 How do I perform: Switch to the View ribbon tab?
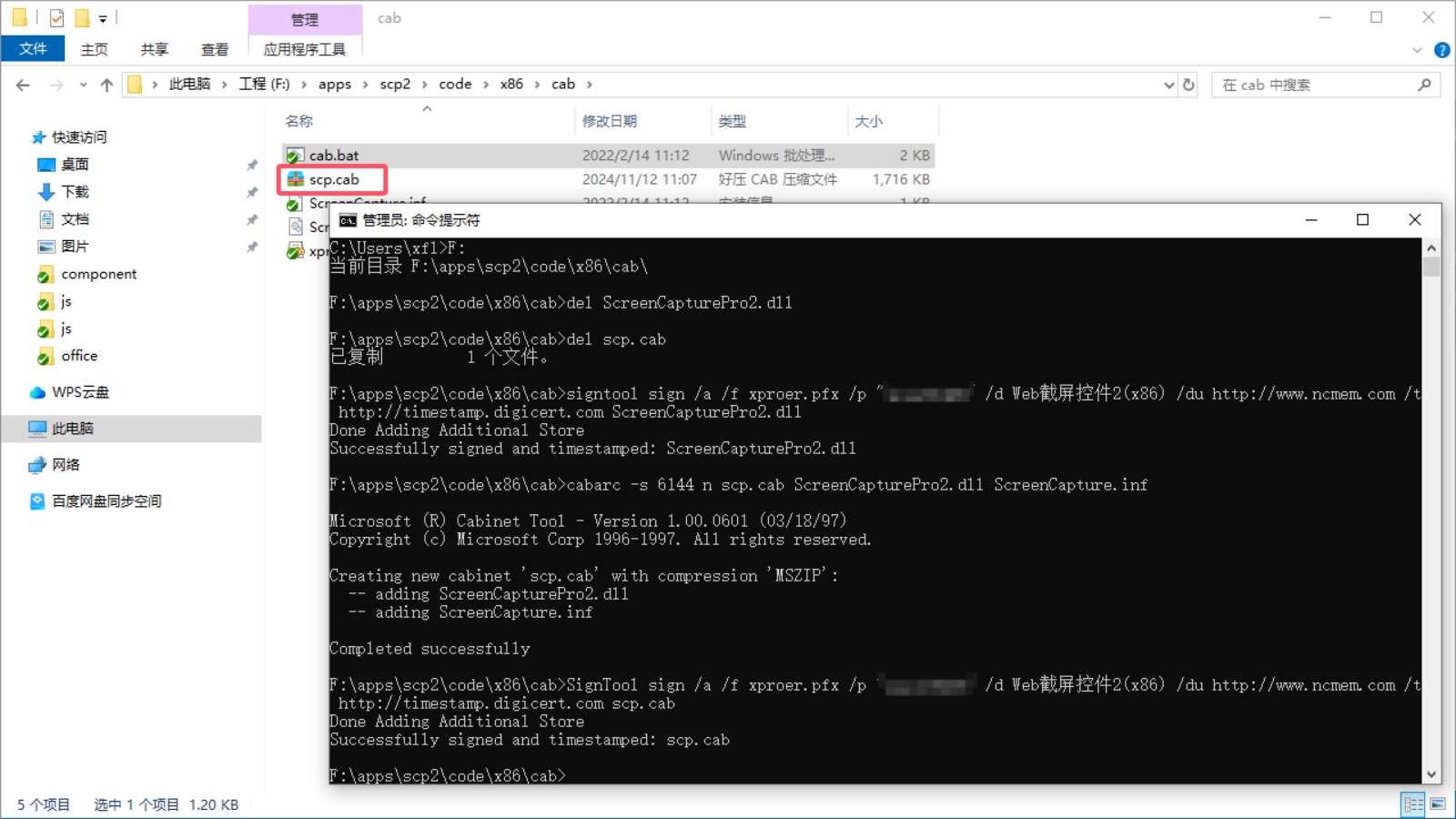(x=215, y=49)
